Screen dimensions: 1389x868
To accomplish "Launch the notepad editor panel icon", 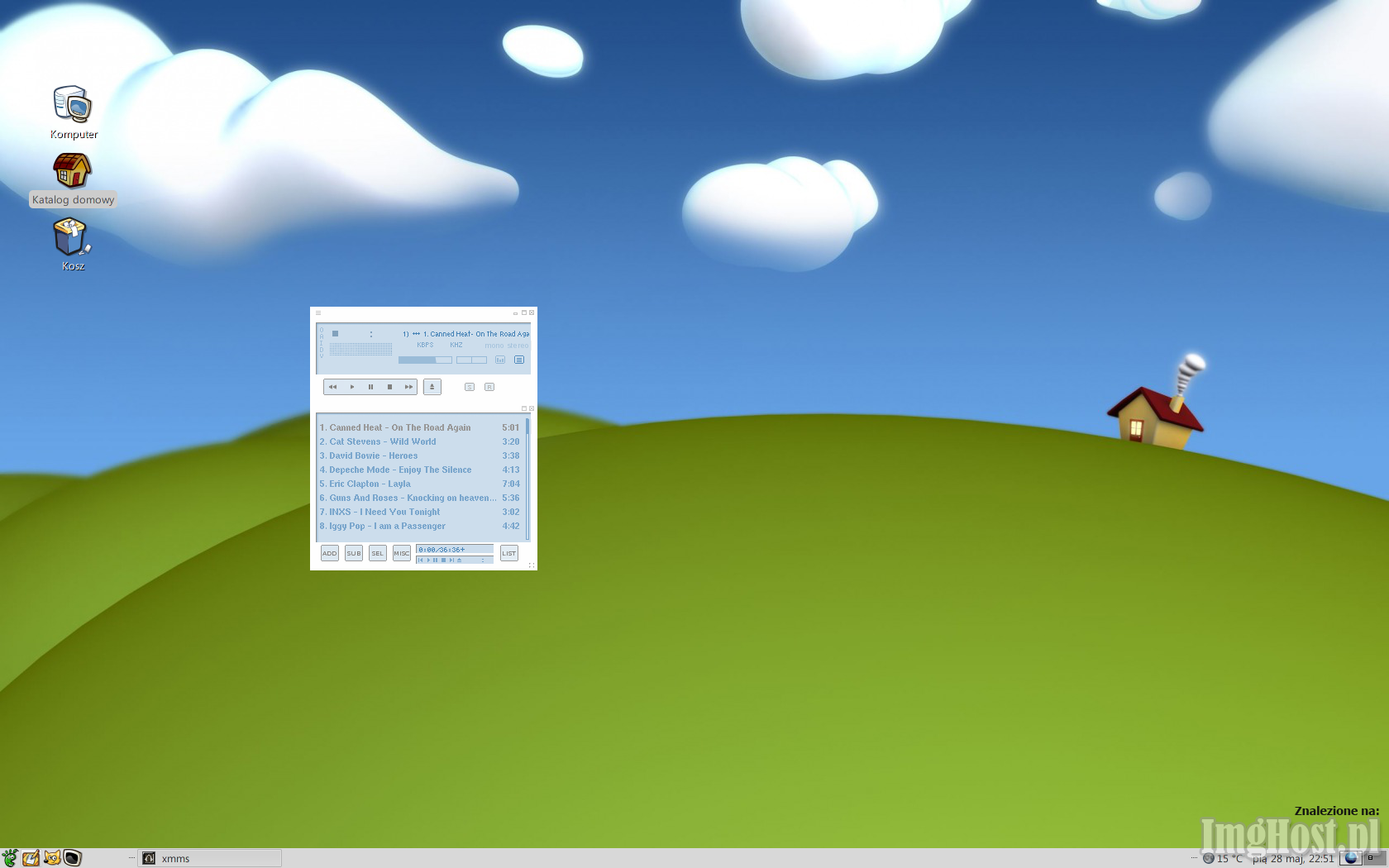I will coord(31,858).
